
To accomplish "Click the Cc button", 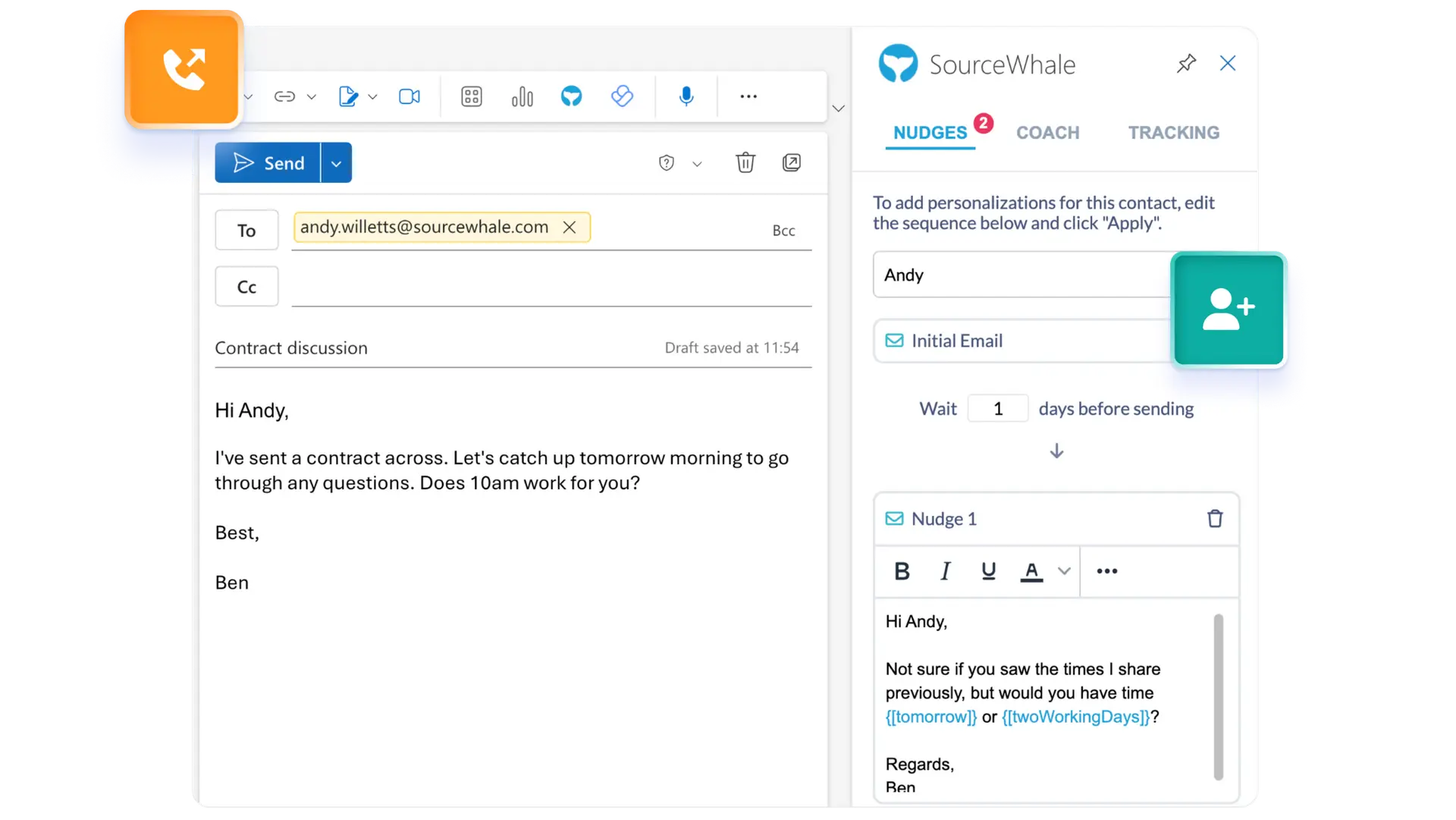I will [x=246, y=286].
